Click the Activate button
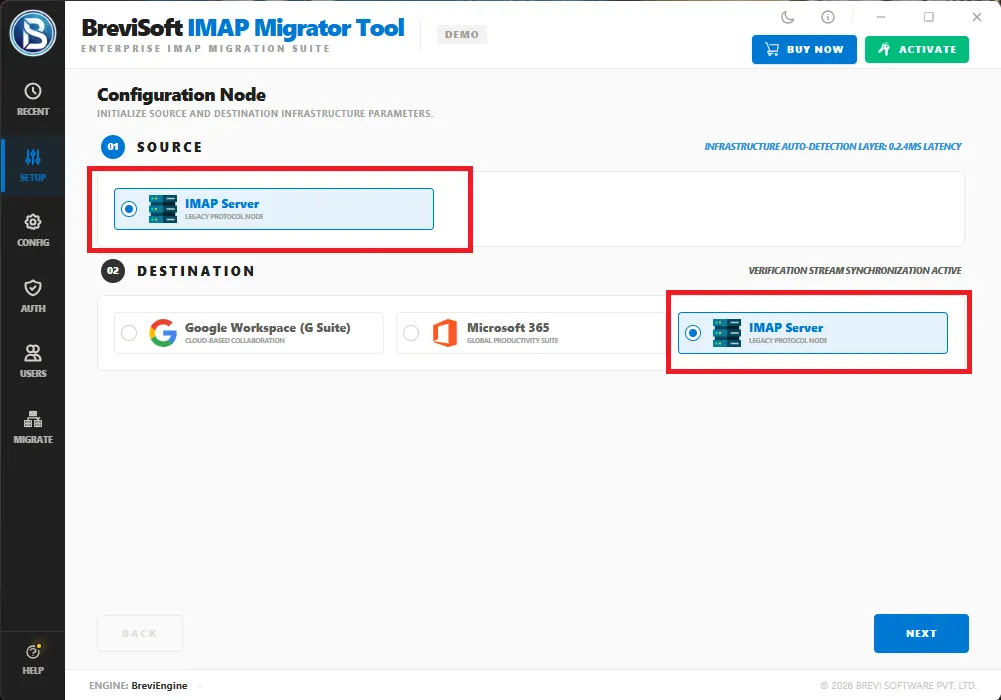Image resolution: width=1001 pixels, height=700 pixels. pos(917,49)
